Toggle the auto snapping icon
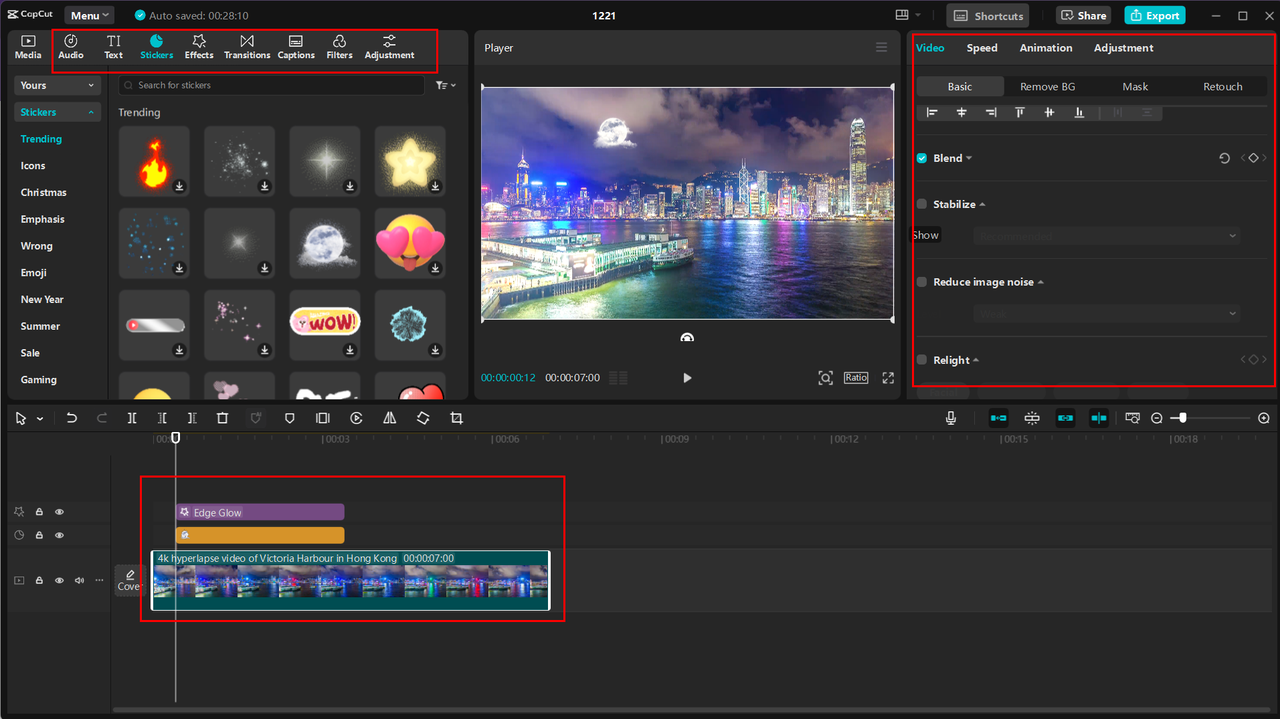1280x719 pixels. click(x=1032, y=418)
